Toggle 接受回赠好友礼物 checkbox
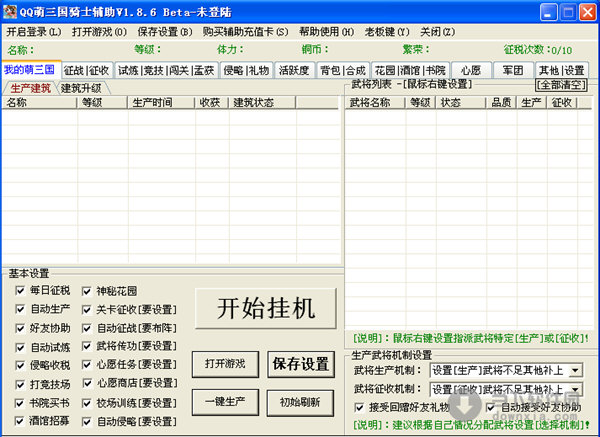This screenshot has height=437, width=600. pyautogui.click(x=359, y=408)
